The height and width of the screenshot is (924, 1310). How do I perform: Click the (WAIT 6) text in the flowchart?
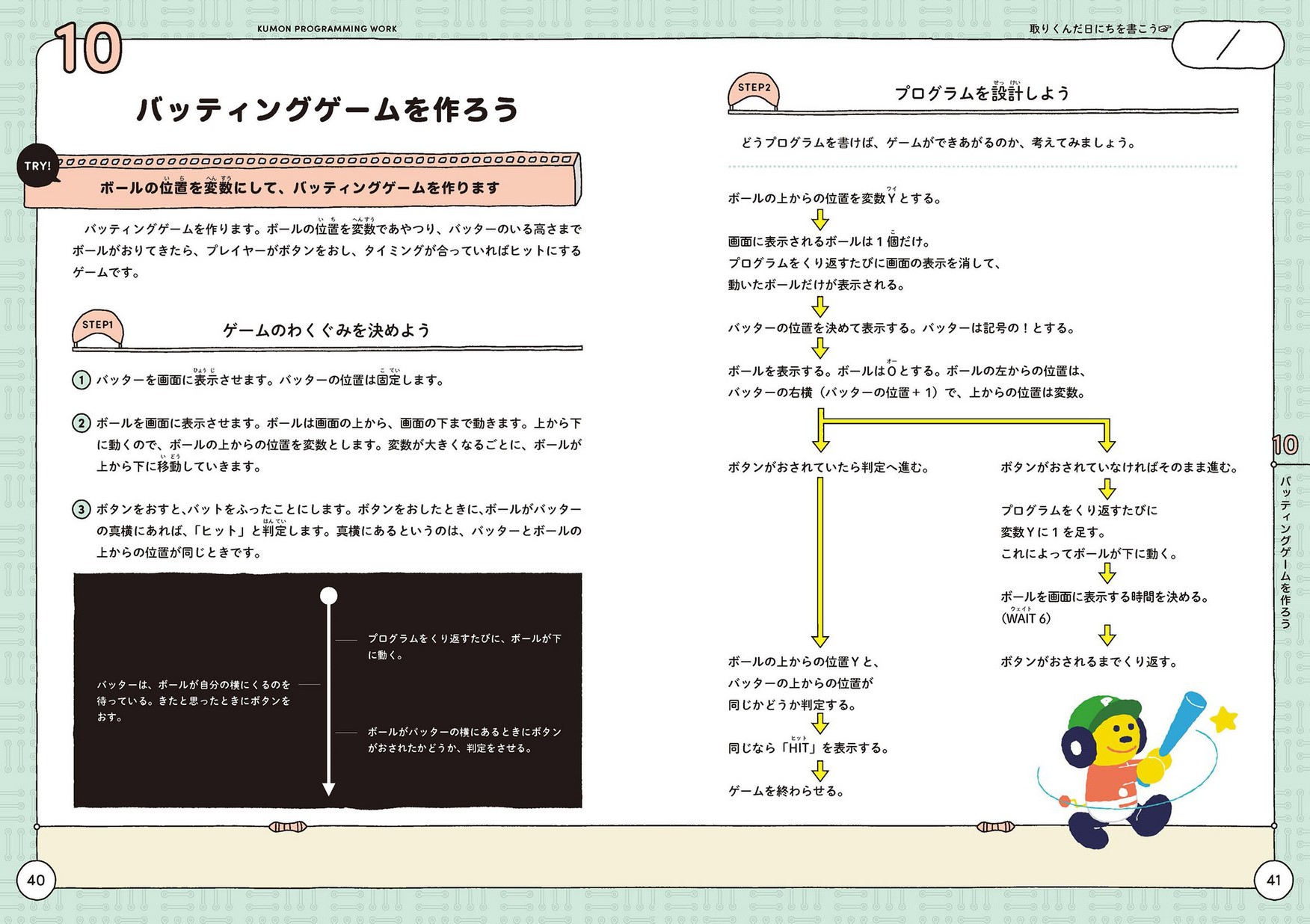tap(1026, 618)
